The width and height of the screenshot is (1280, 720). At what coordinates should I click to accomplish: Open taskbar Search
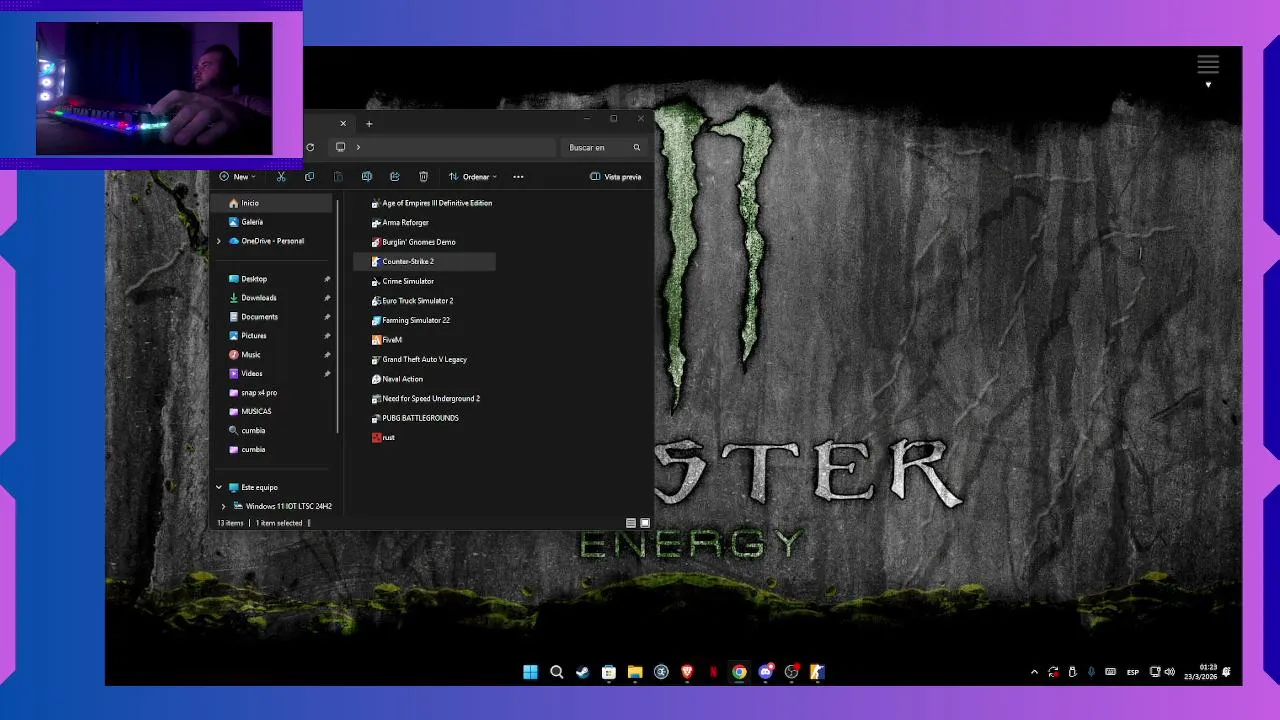tap(557, 672)
